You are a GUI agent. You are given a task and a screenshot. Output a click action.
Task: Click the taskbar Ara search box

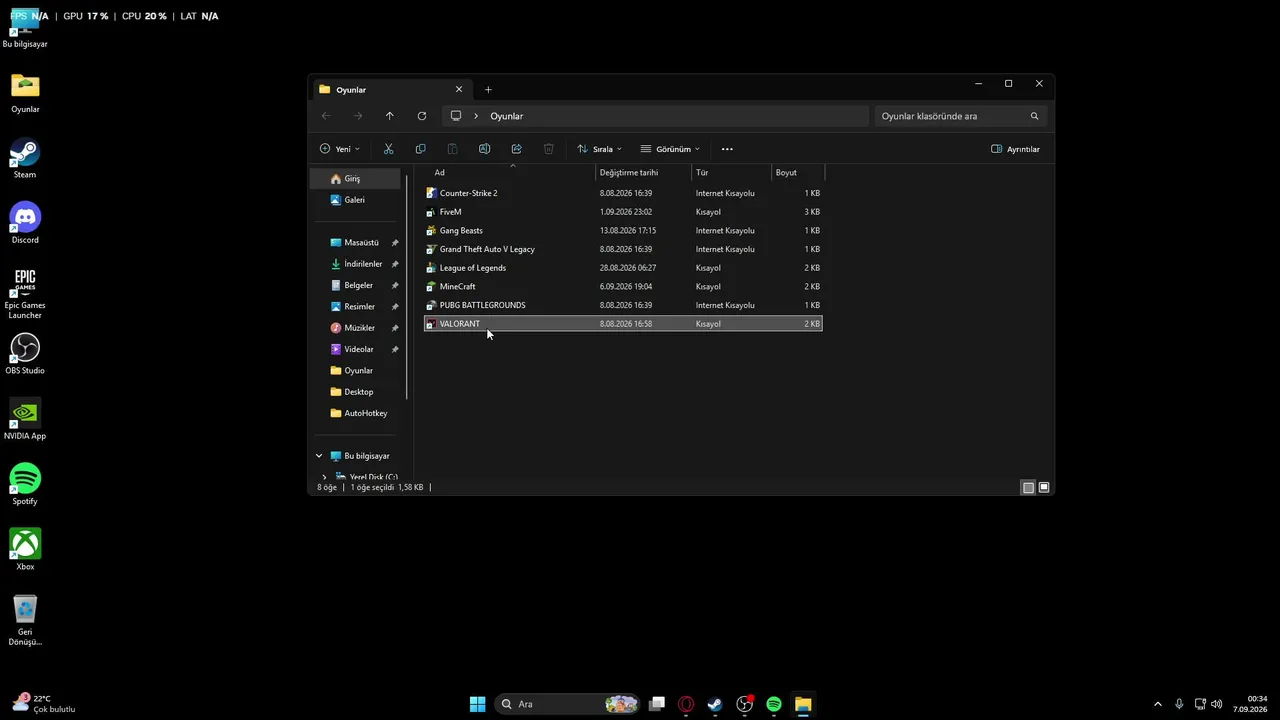pos(567,704)
